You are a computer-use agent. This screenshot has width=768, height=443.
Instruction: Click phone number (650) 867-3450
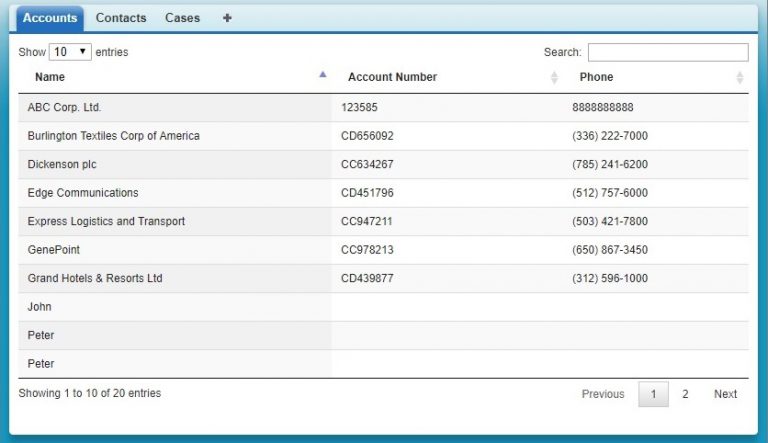(x=610, y=249)
